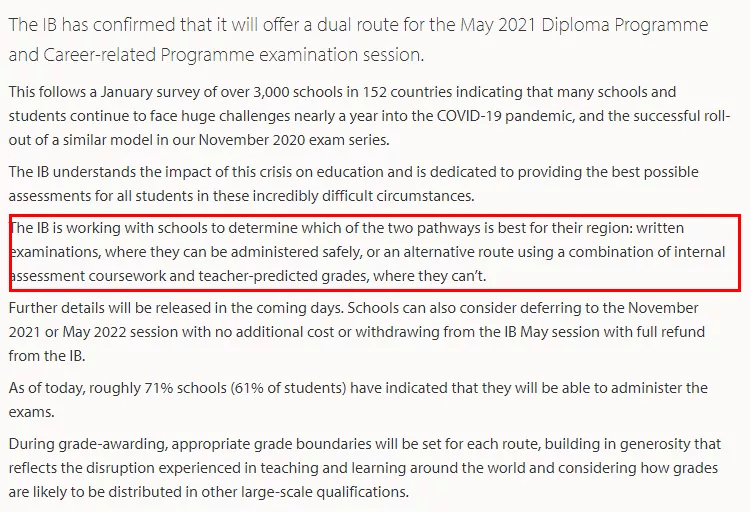
Task: Click the text 'May 2021 Diploma Programme'
Action: click(584, 25)
